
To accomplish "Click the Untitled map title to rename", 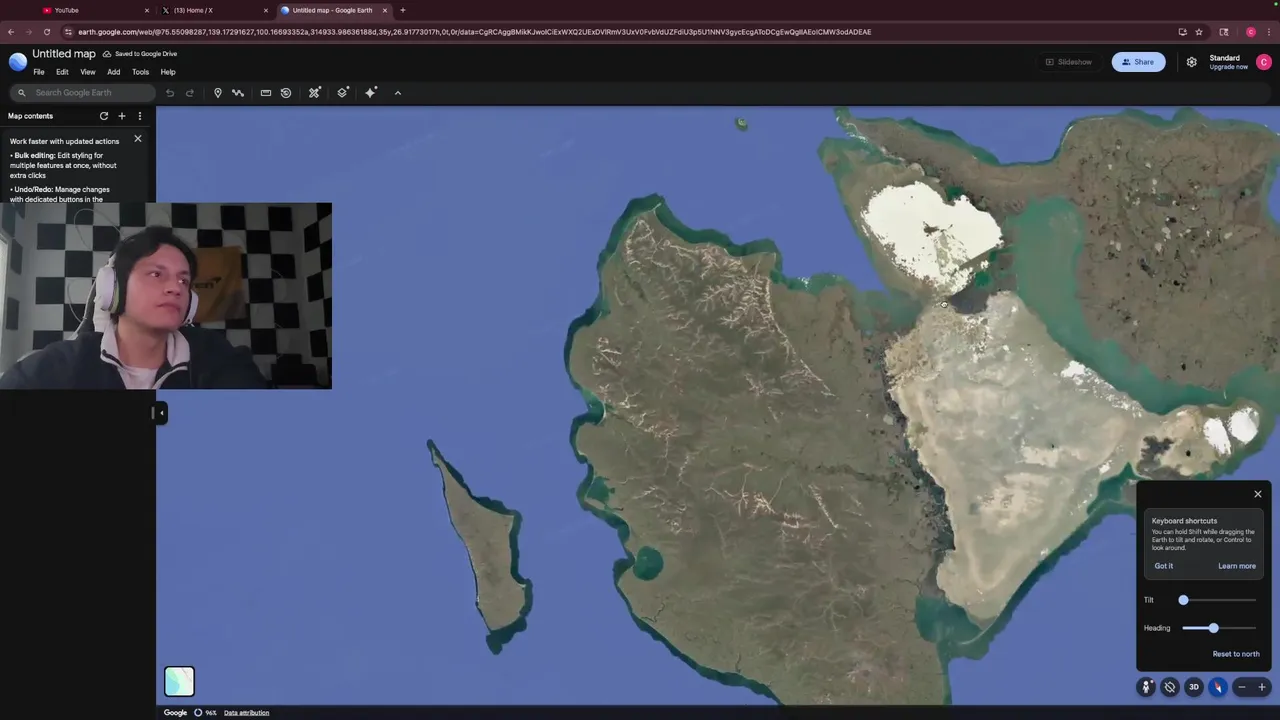I will pyautogui.click(x=64, y=54).
